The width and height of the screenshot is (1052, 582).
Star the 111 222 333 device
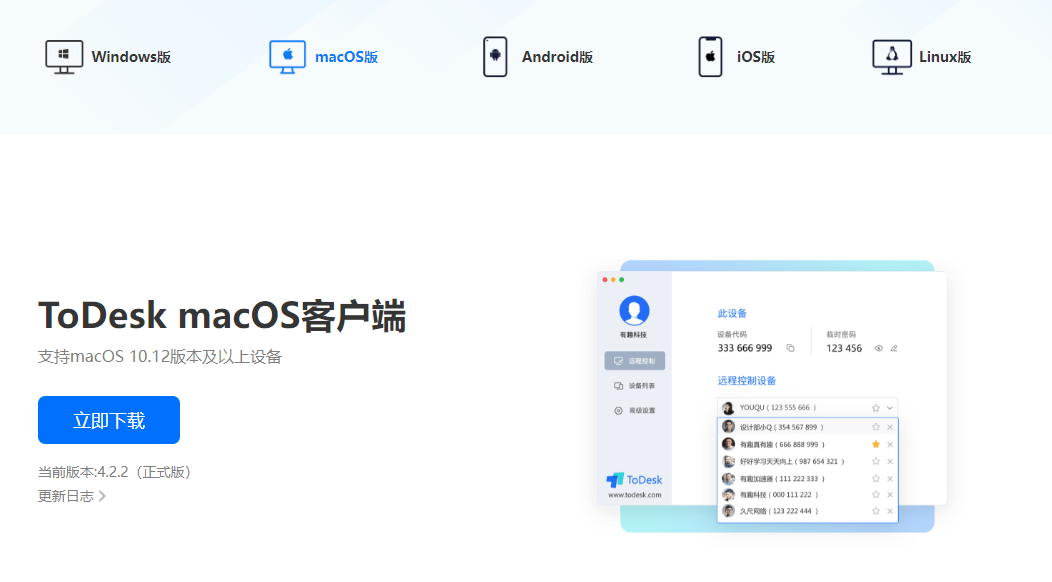876,479
